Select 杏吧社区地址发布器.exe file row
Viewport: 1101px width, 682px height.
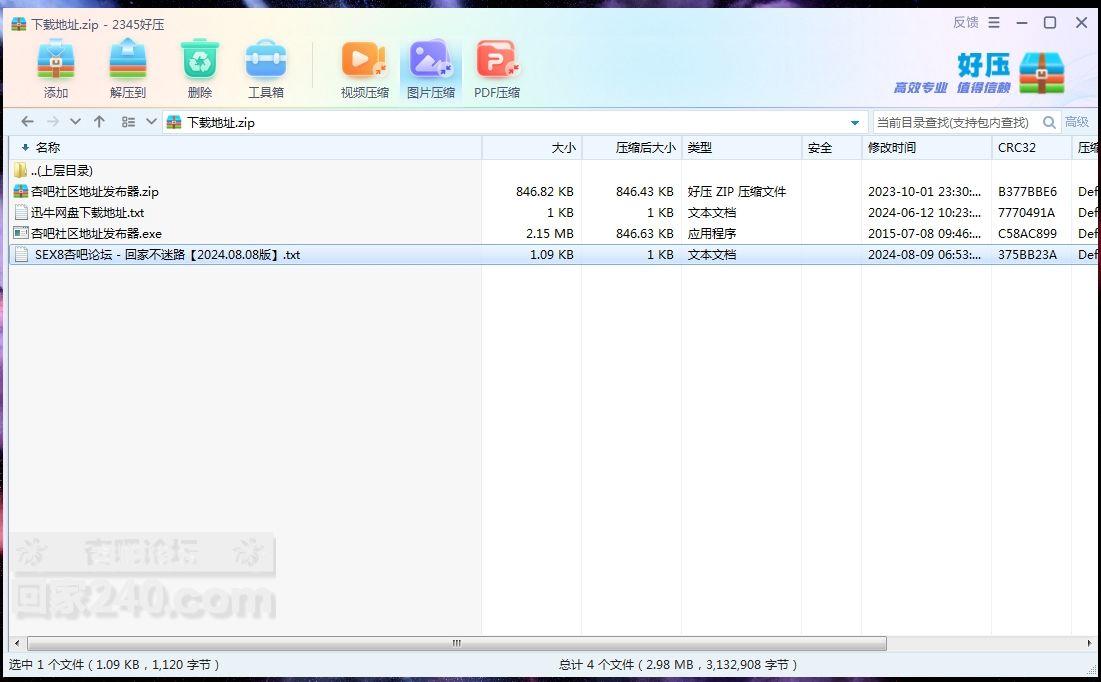point(553,233)
